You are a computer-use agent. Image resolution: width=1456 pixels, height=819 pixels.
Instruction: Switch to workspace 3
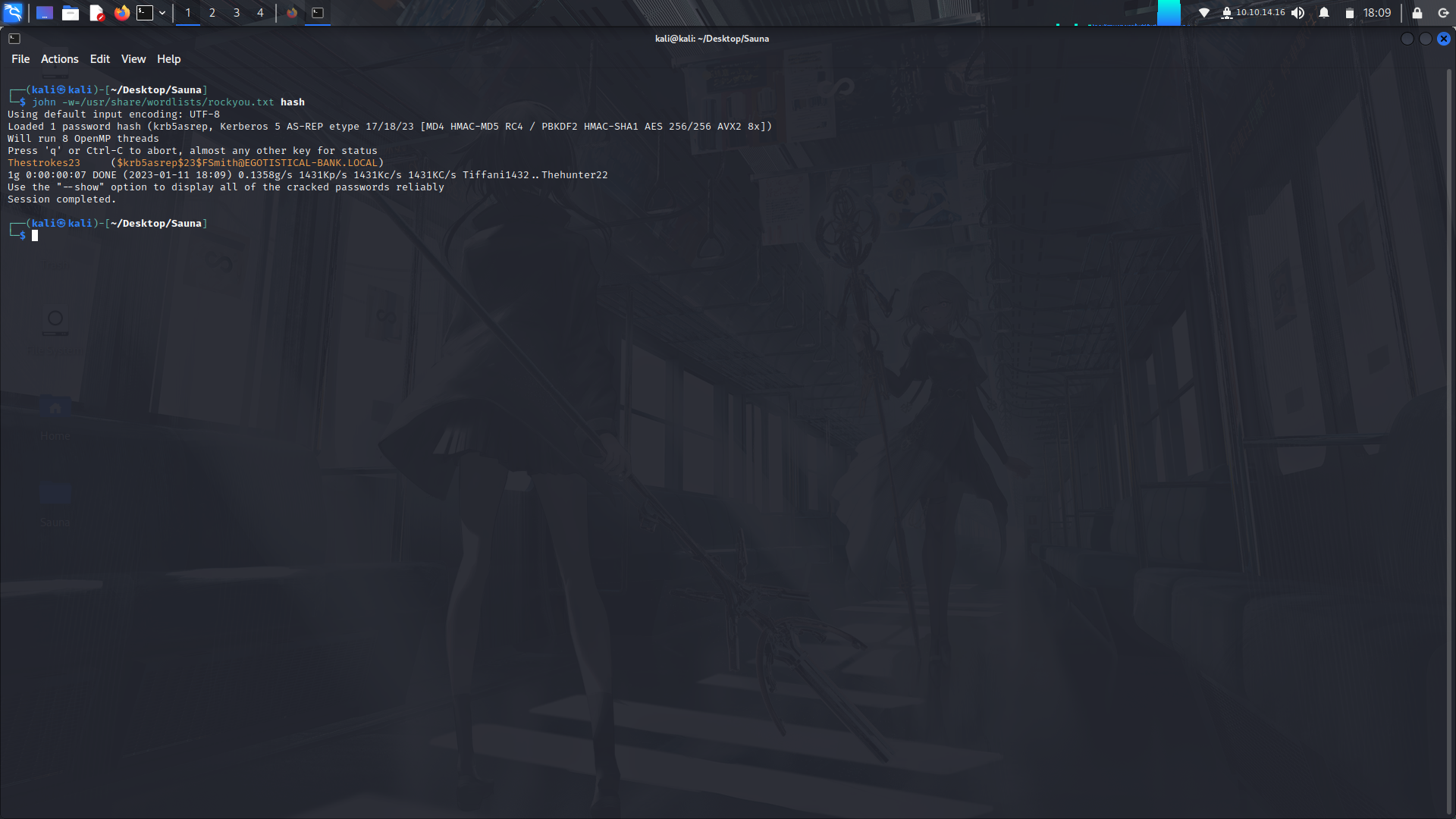tap(237, 12)
